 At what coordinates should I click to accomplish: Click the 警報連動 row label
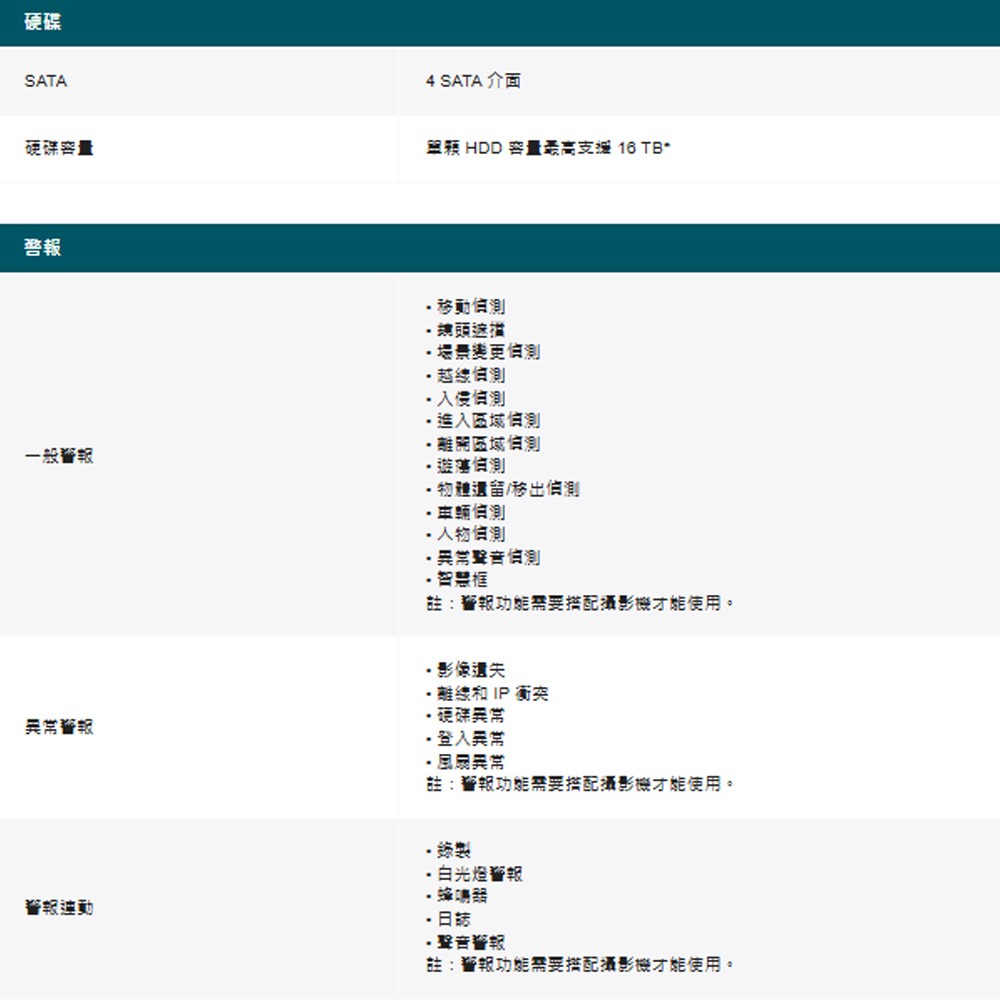pyautogui.click(x=59, y=908)
